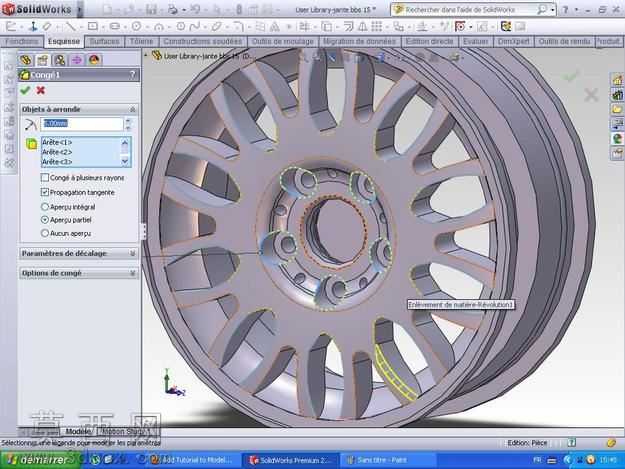Enable Congé à plusieurs rayons checkbox
625x469 pixels.
45,178
